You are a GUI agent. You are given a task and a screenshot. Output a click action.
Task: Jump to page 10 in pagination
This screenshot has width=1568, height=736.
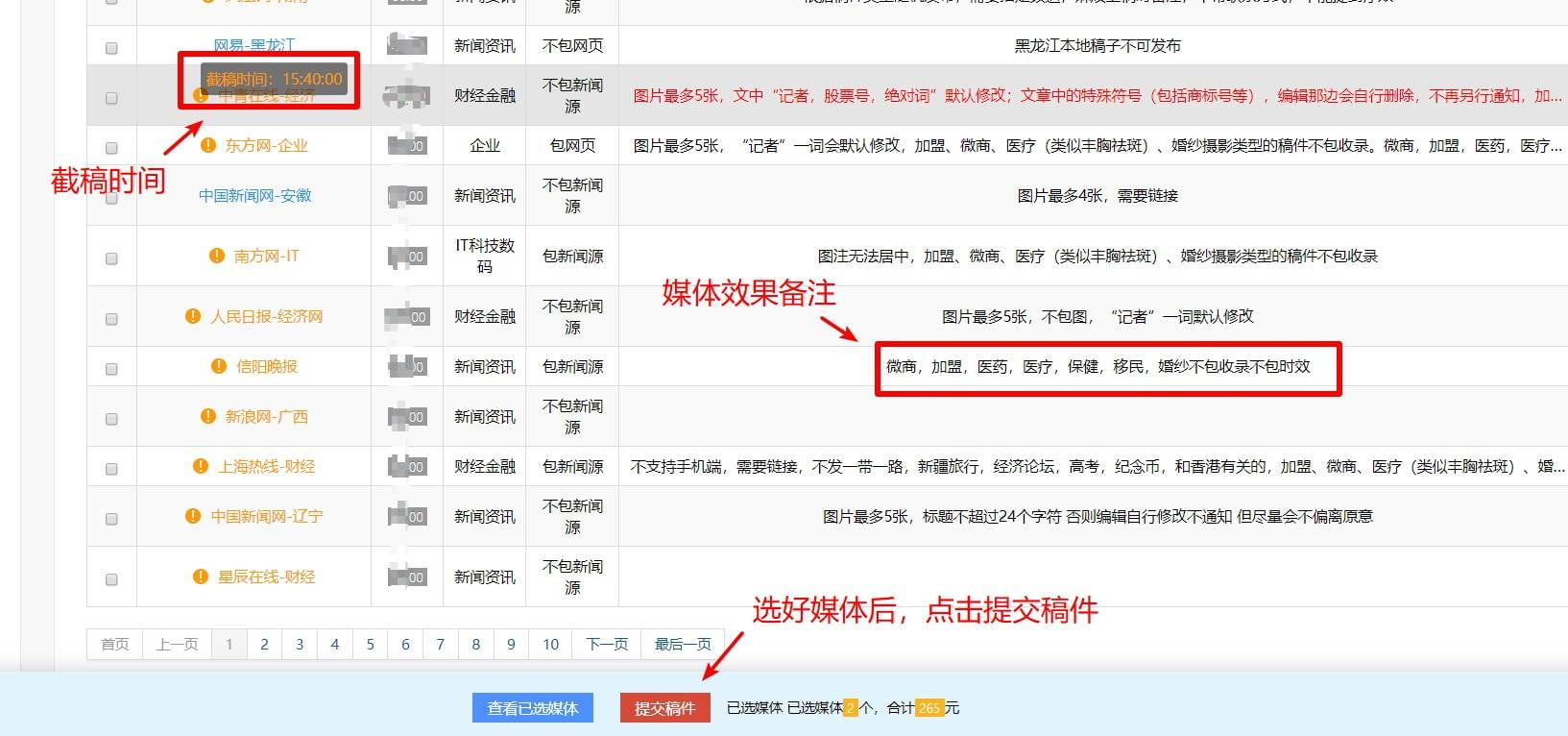tap(550, 644)
